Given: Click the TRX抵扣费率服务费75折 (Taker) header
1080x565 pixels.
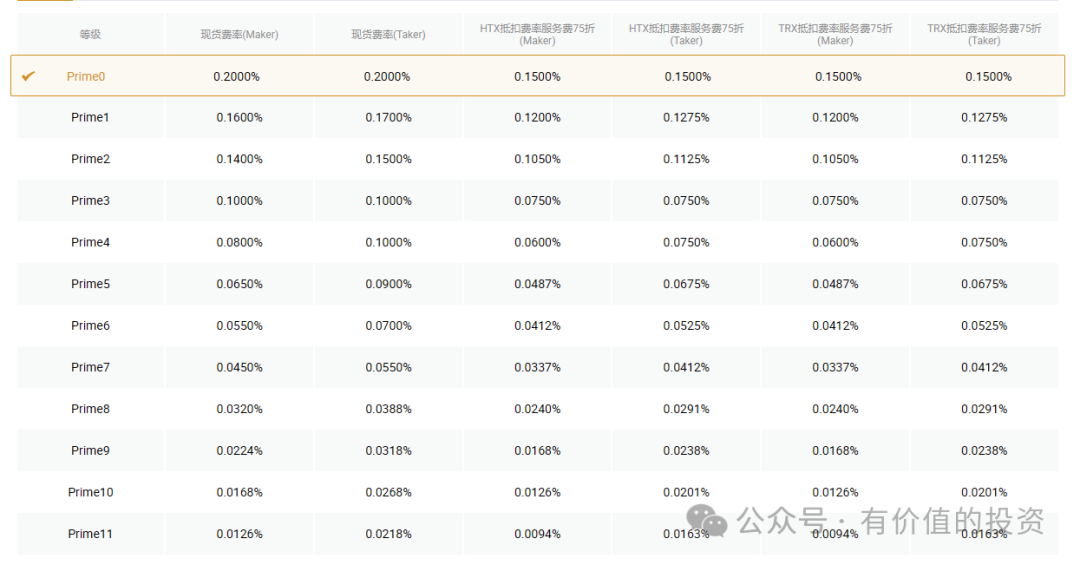Looking at the screenshot, I should 984,34.
